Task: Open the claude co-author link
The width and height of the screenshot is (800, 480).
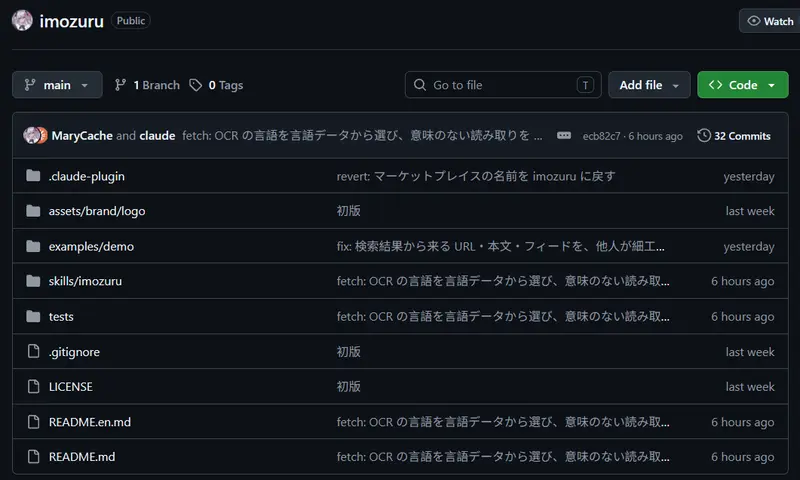Action: [157, 136]
